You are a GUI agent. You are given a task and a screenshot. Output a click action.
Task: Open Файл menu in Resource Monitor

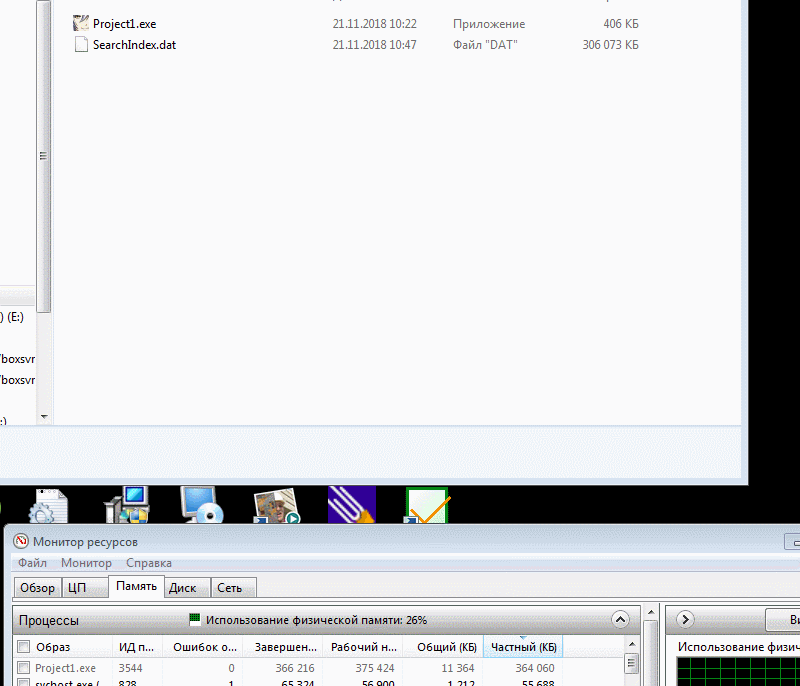point(32,563)
